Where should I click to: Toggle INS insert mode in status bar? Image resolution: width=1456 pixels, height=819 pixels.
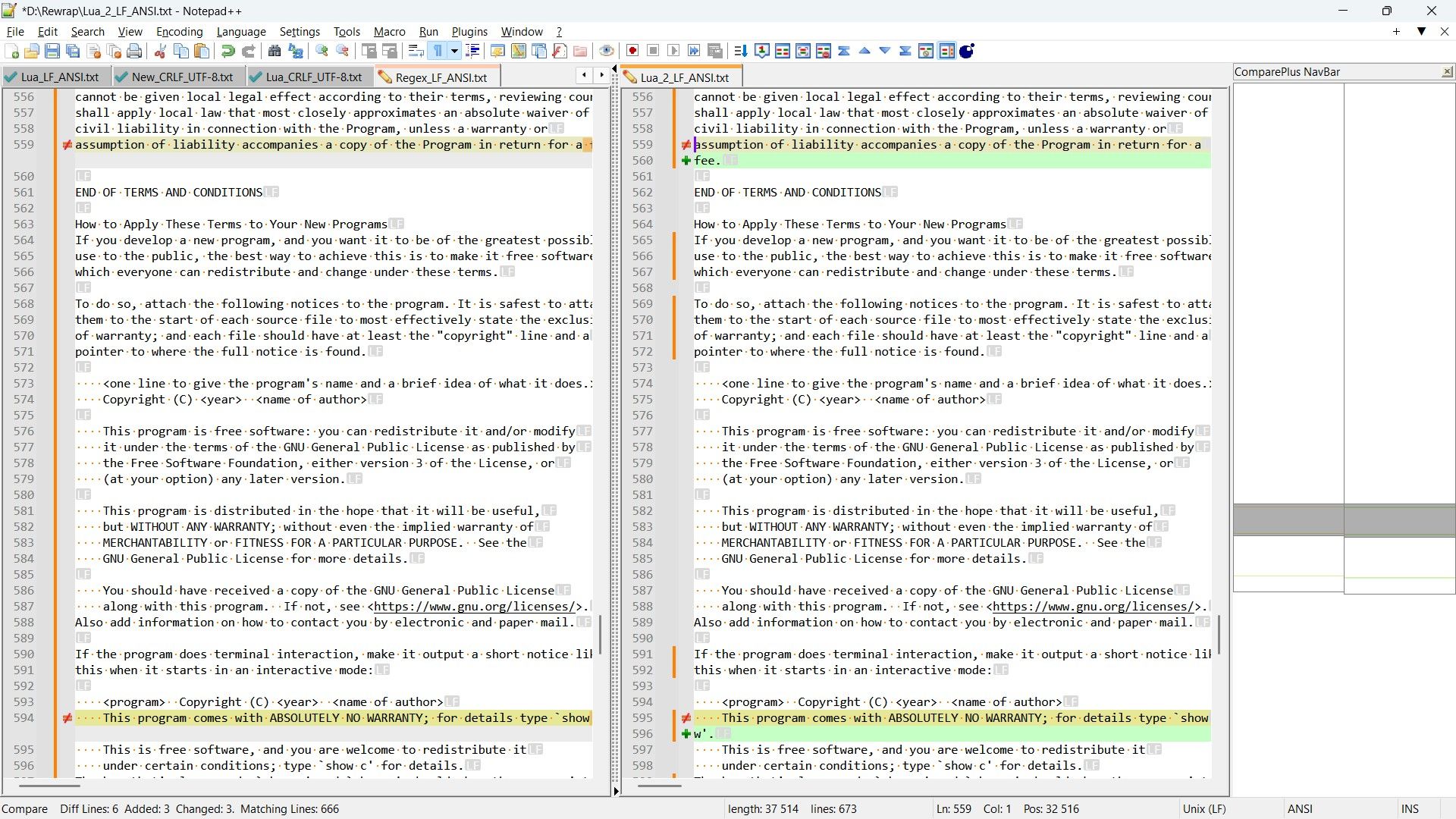click(1410, 809)
